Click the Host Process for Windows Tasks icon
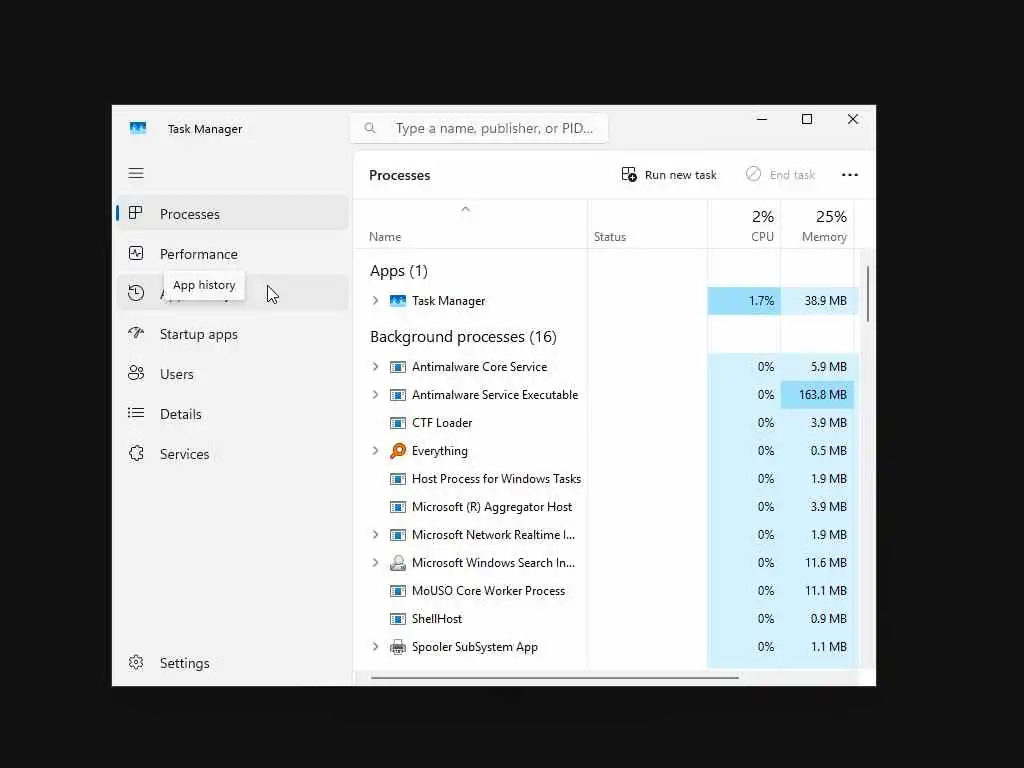The image size is (1024, 768). click(x=398, y=479)
